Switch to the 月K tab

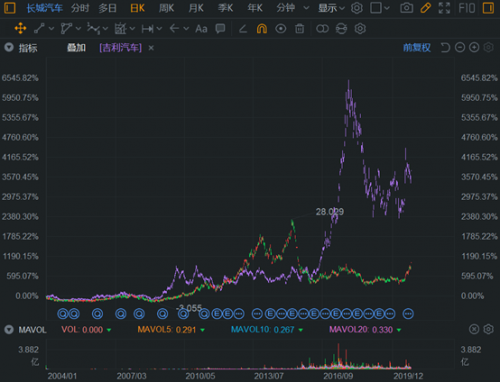(x=196, y=8)
